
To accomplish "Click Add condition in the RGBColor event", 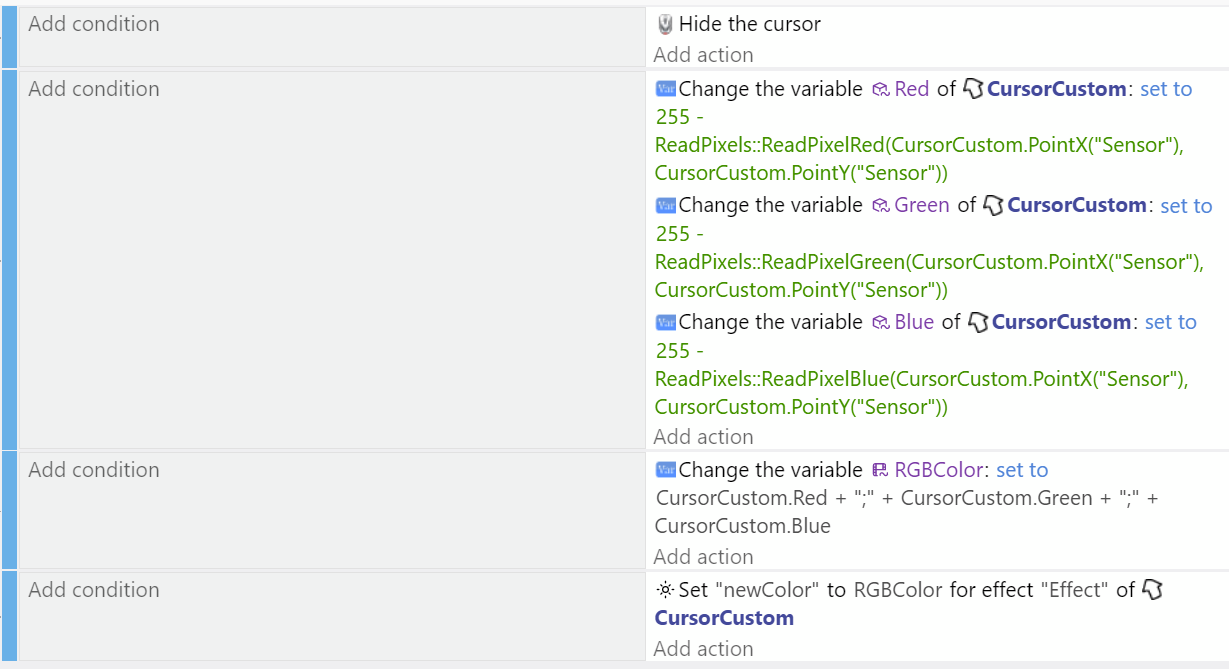I will [94, 470].
